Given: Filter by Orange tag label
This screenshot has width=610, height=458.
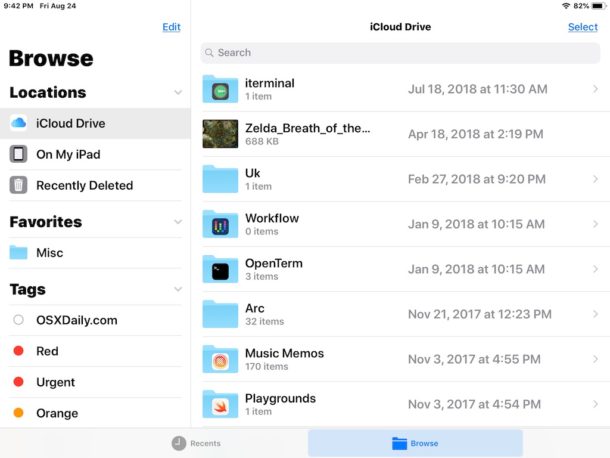Looking at the screenshot, I should pos(57,413).
